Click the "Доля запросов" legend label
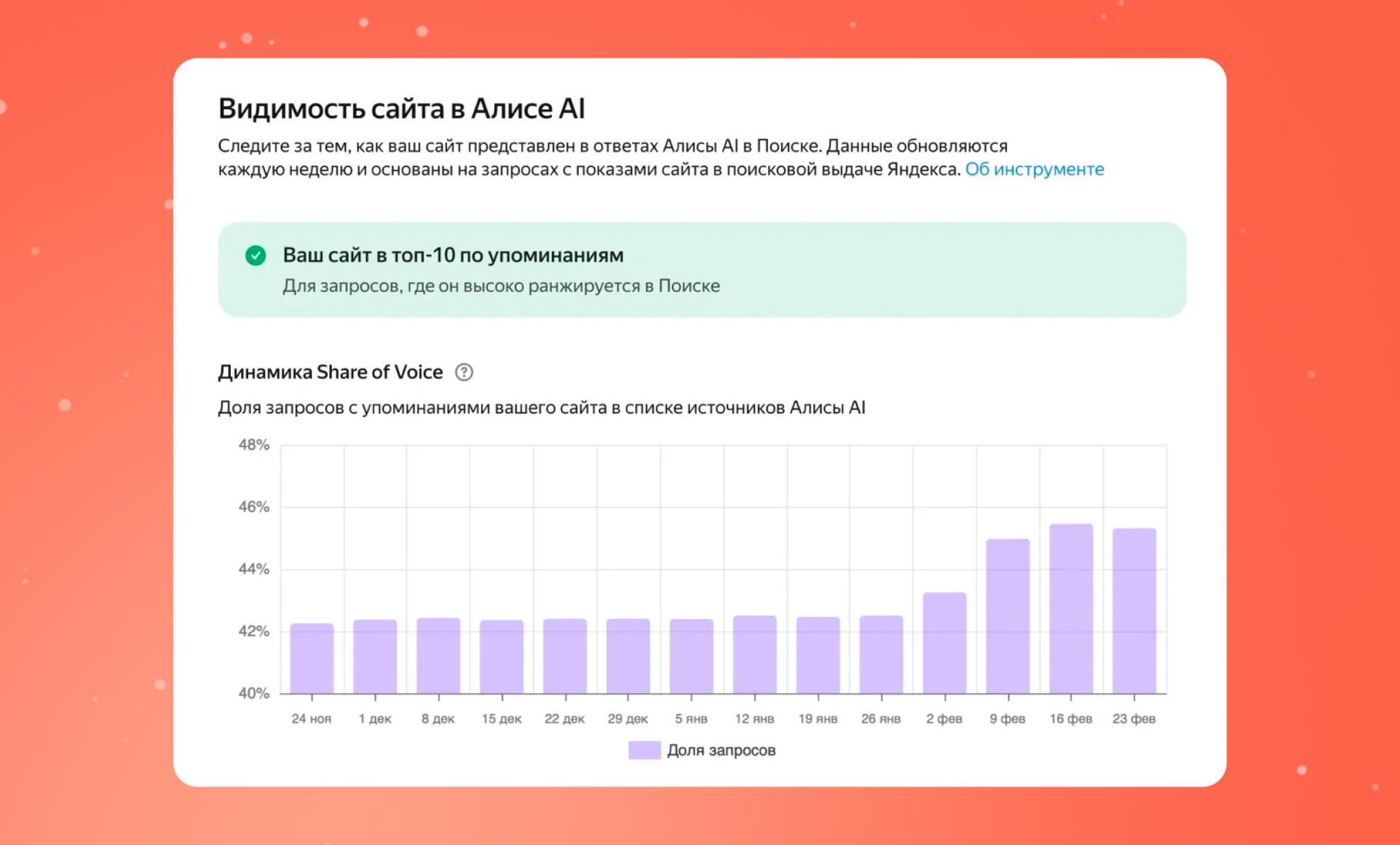 721,750
